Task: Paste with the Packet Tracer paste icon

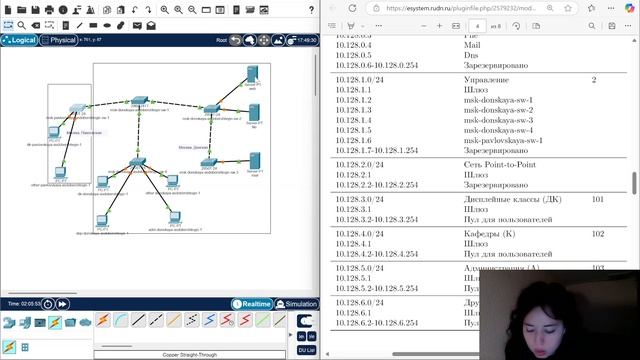Action: (121, 10)
